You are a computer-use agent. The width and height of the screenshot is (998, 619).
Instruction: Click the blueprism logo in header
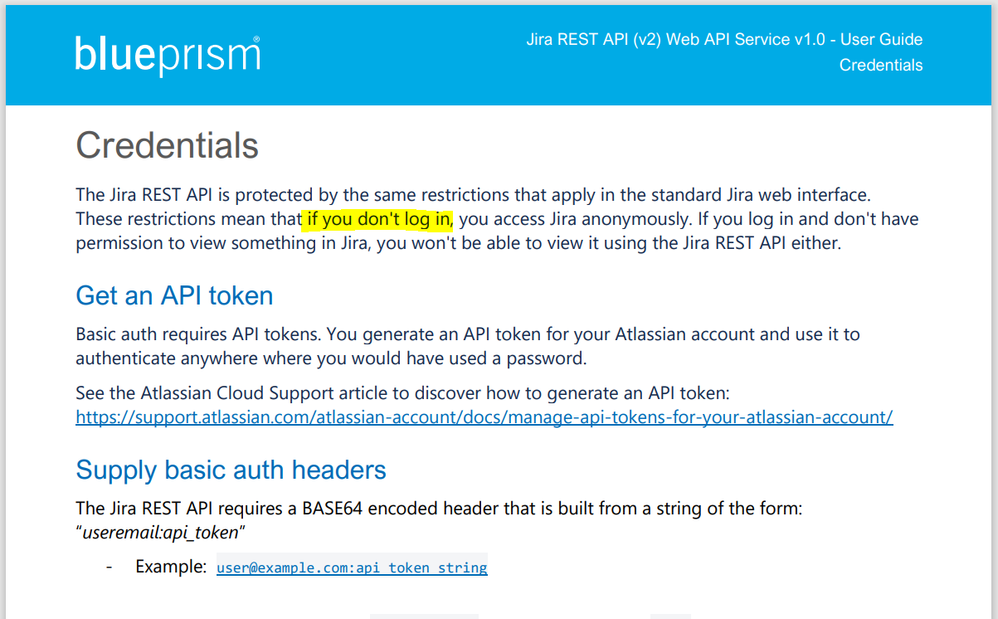point(166,54)
